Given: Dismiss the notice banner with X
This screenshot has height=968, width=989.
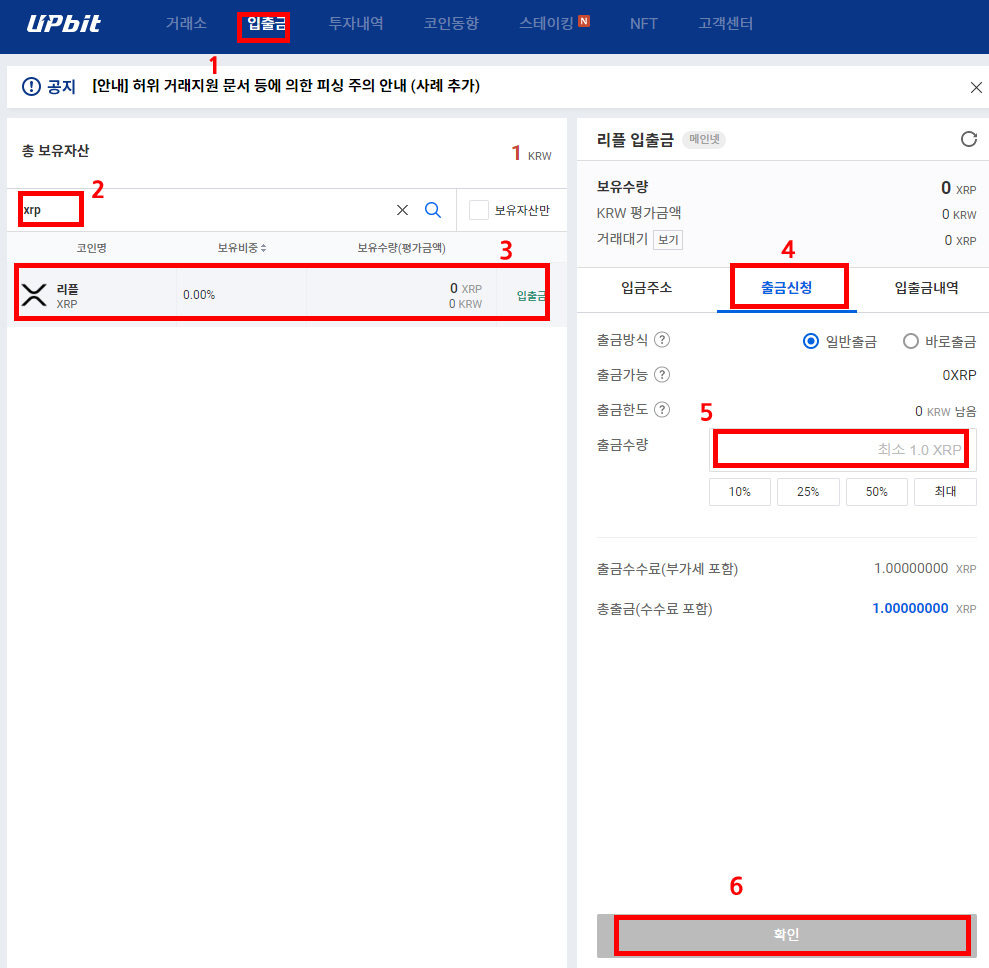Looking at the screenshot, I should click(976, 88).
